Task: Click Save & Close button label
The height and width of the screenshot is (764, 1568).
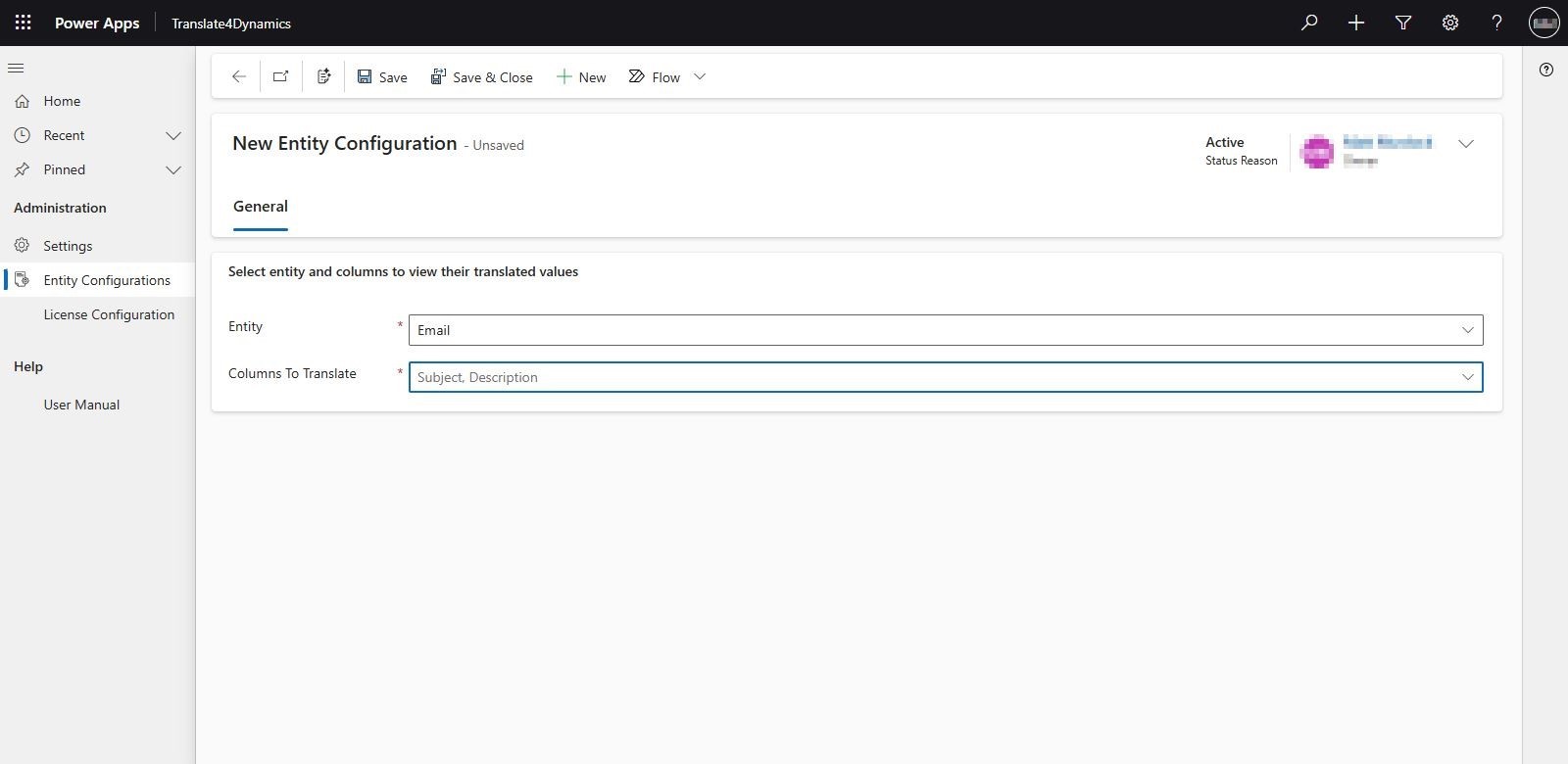Action: pos(493,77)
